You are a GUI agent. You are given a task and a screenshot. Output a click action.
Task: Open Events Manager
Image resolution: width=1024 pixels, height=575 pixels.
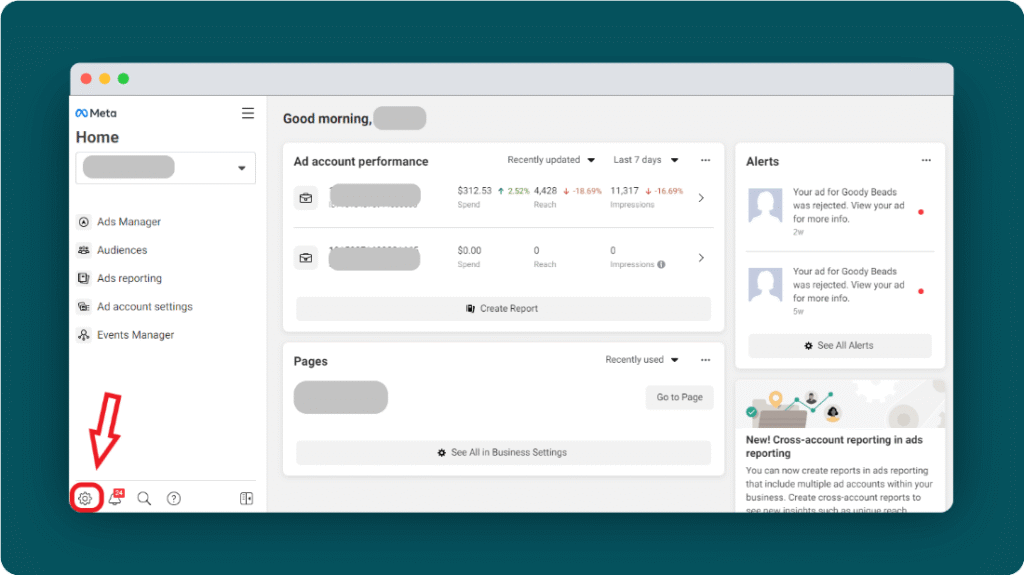[136, 335]
